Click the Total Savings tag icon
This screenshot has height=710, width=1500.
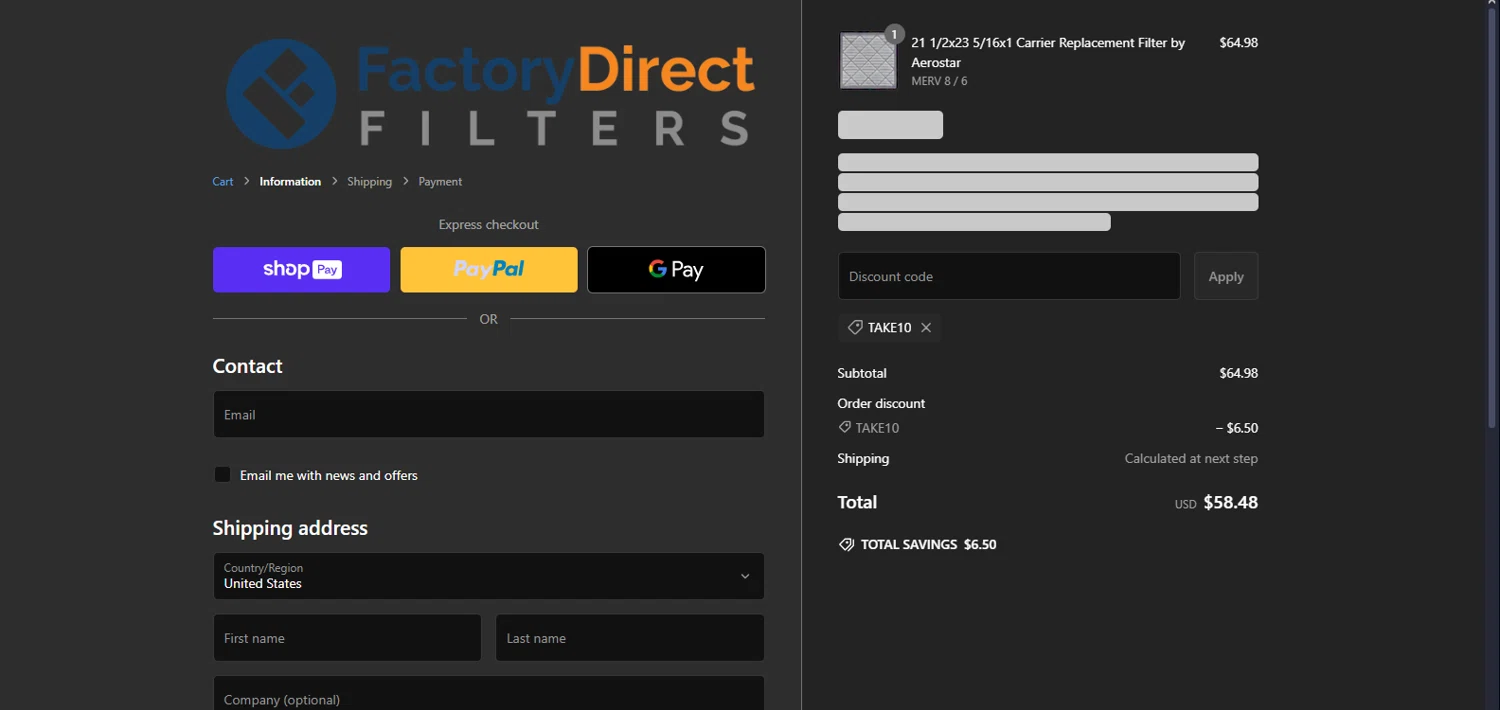[x=846, y=545]
